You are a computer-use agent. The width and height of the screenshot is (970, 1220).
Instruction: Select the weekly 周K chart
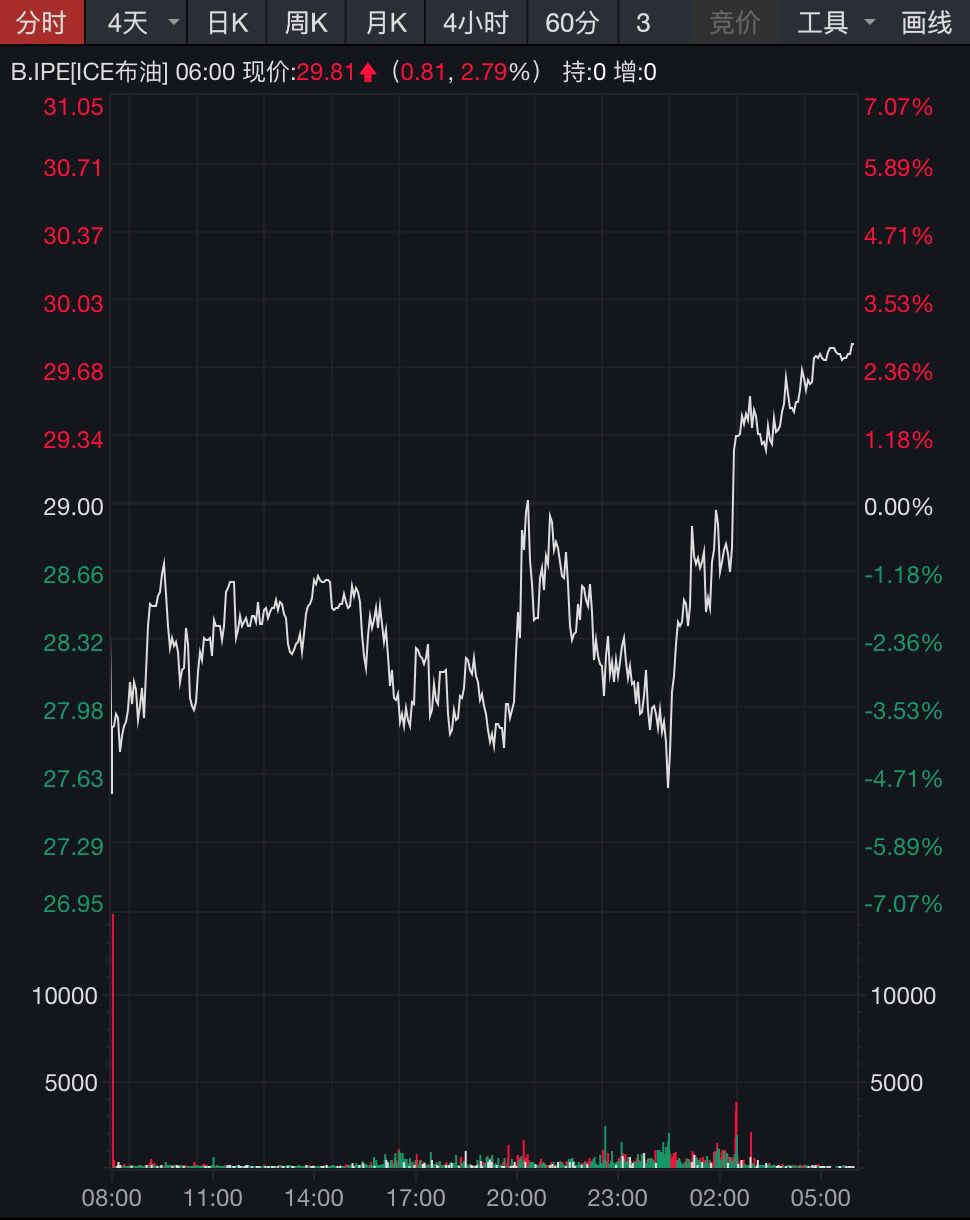pyautogui.click(x=305, y=22)
